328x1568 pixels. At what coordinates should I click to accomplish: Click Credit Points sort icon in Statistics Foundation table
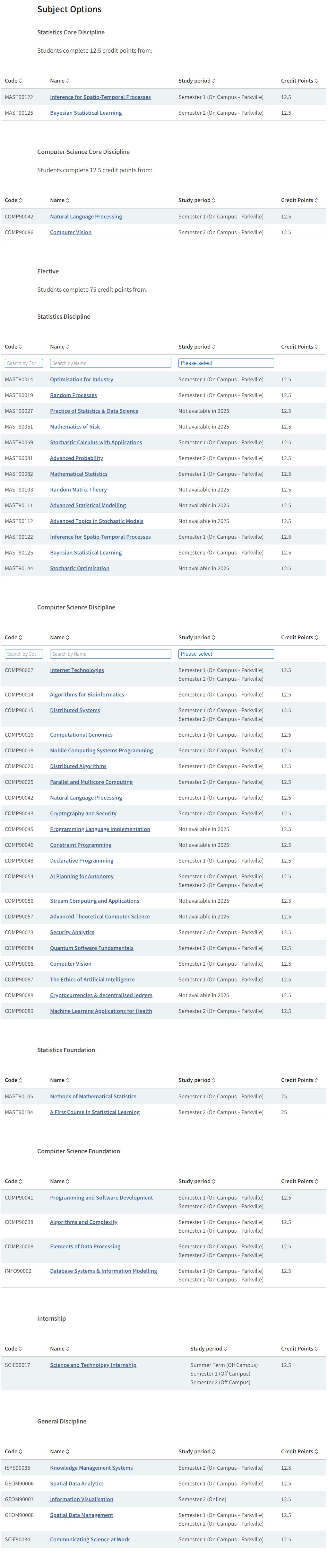(x=316, y=1080)
